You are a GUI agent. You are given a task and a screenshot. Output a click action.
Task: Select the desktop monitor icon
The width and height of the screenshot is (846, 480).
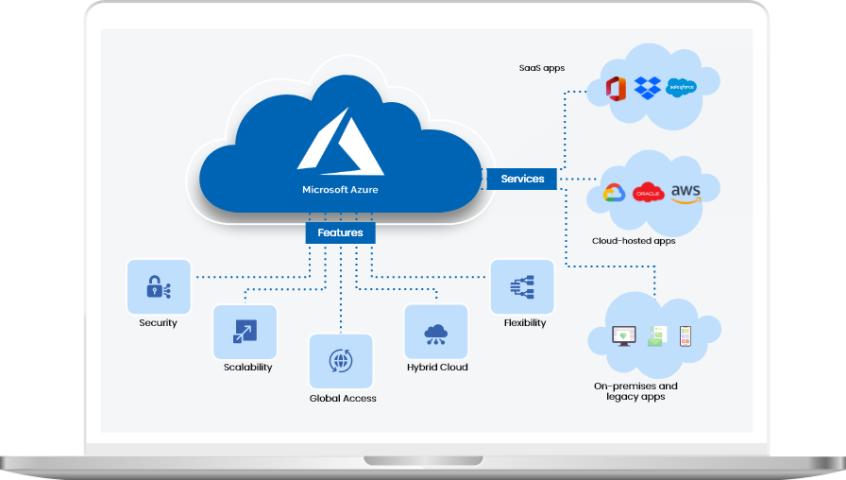(624, 337)
